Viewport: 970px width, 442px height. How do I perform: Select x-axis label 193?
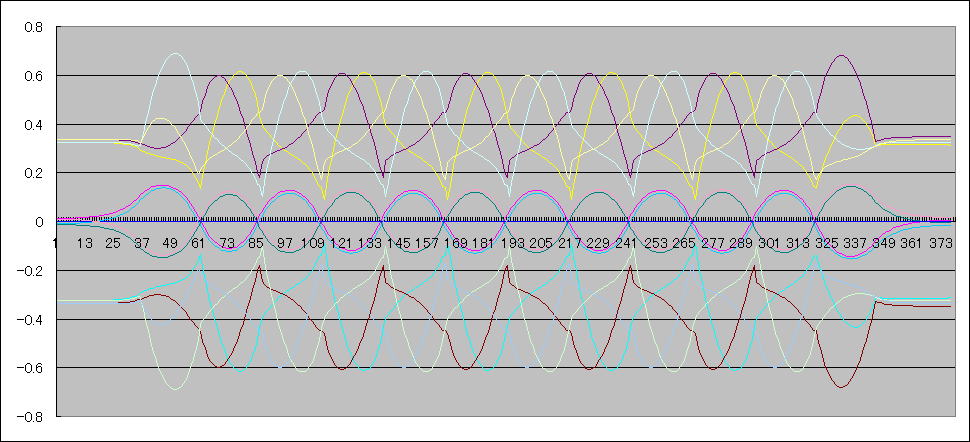point(513,243)
